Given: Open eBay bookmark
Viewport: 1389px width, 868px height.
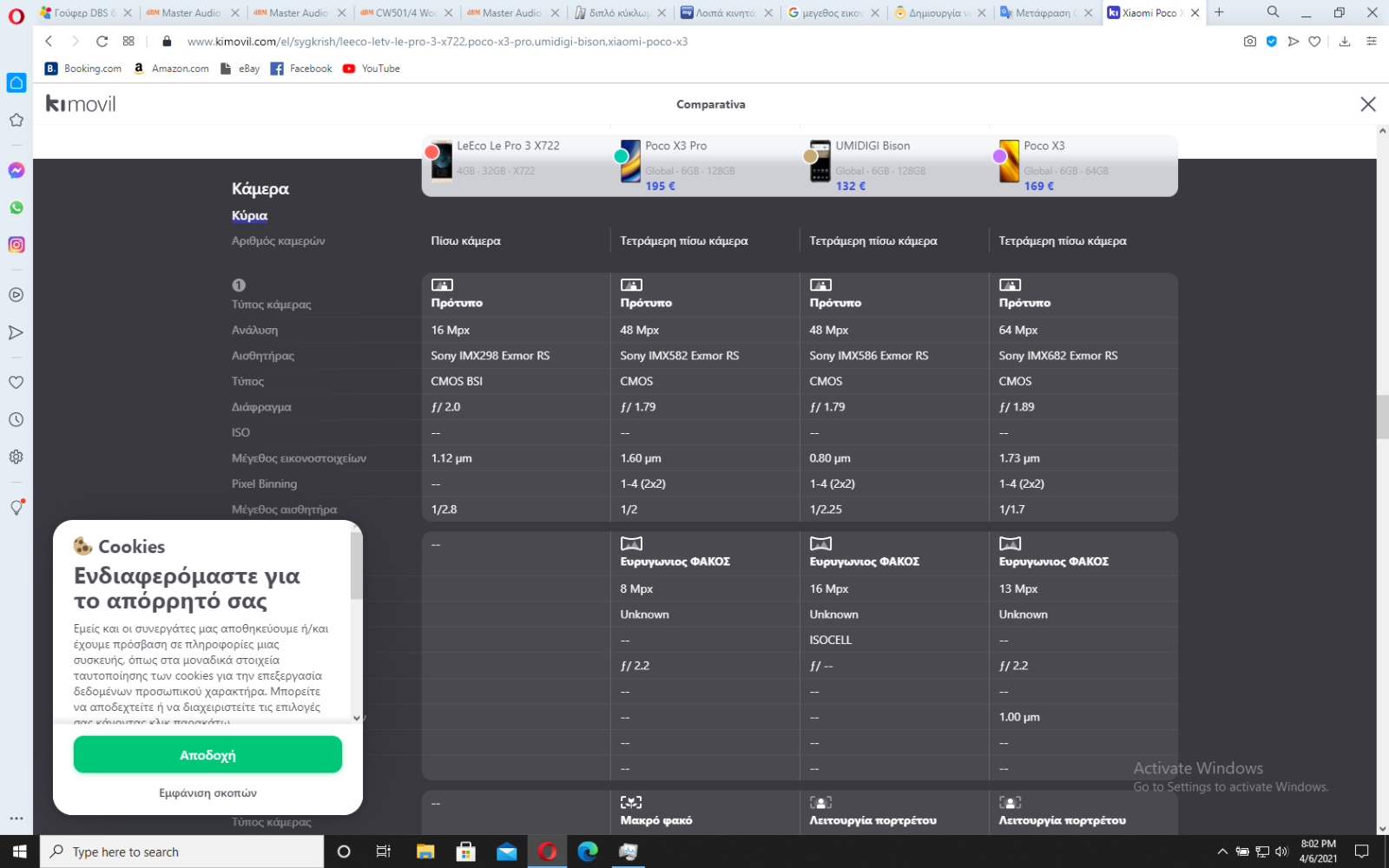Looking at the screenshot, I should click(240, 69).
